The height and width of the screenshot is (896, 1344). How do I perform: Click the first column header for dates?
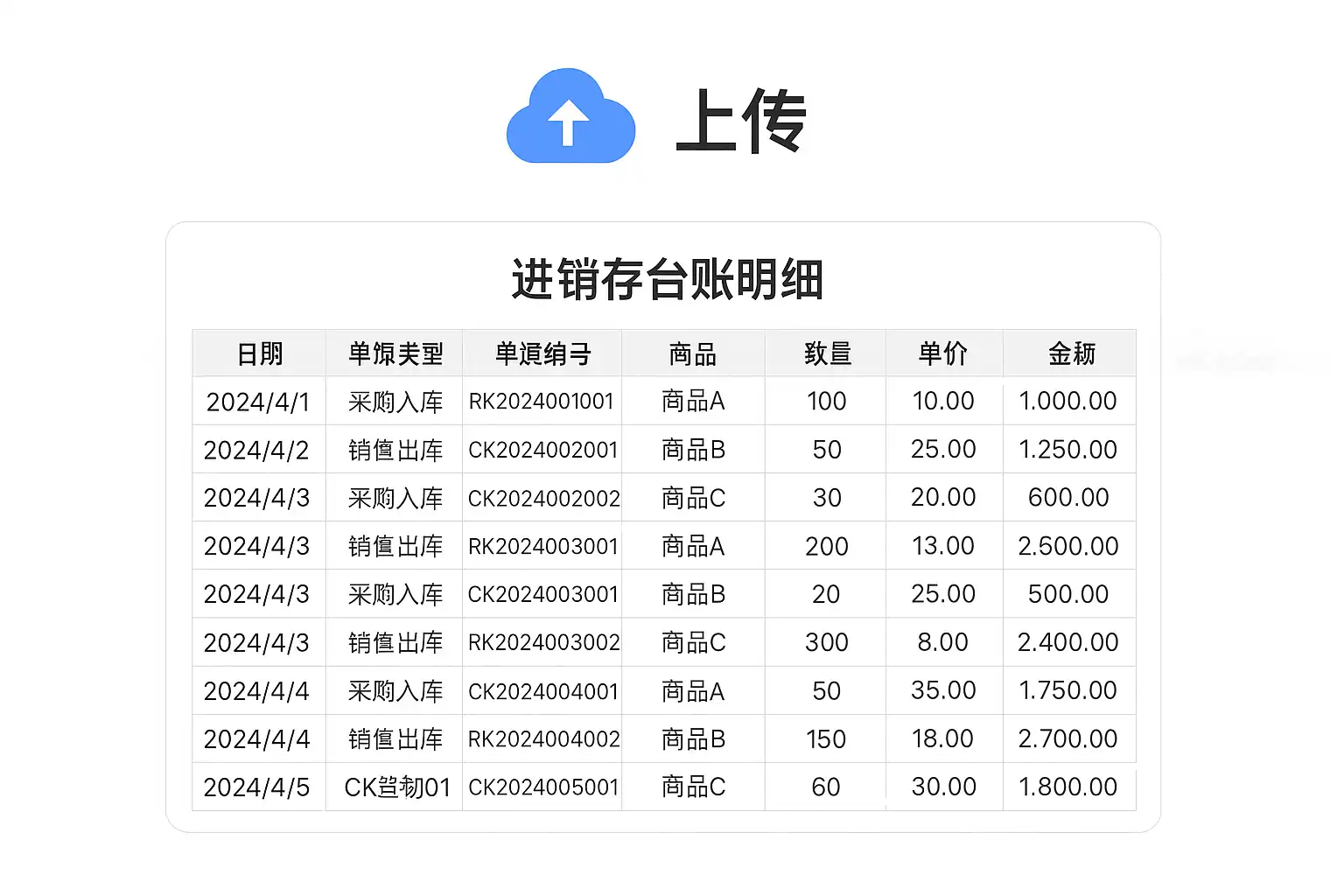click(x=260, y=353)
